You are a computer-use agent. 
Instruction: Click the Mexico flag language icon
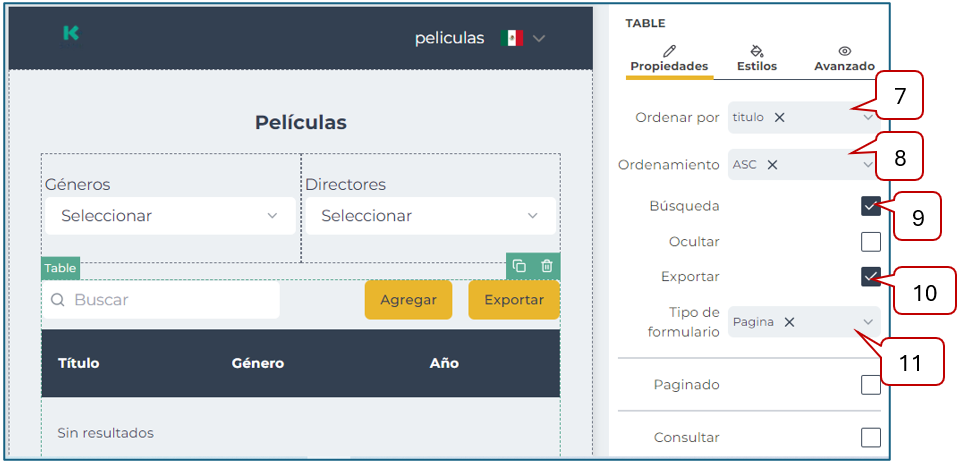(512, 38)
